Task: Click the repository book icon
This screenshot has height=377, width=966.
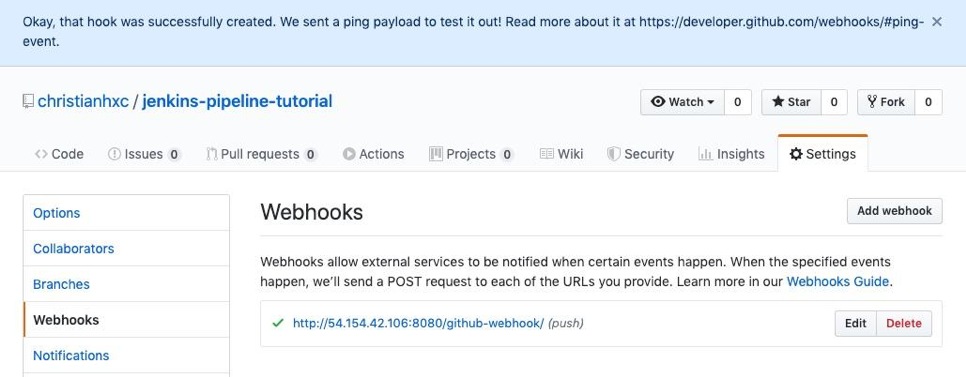Action: coord(28,101)
